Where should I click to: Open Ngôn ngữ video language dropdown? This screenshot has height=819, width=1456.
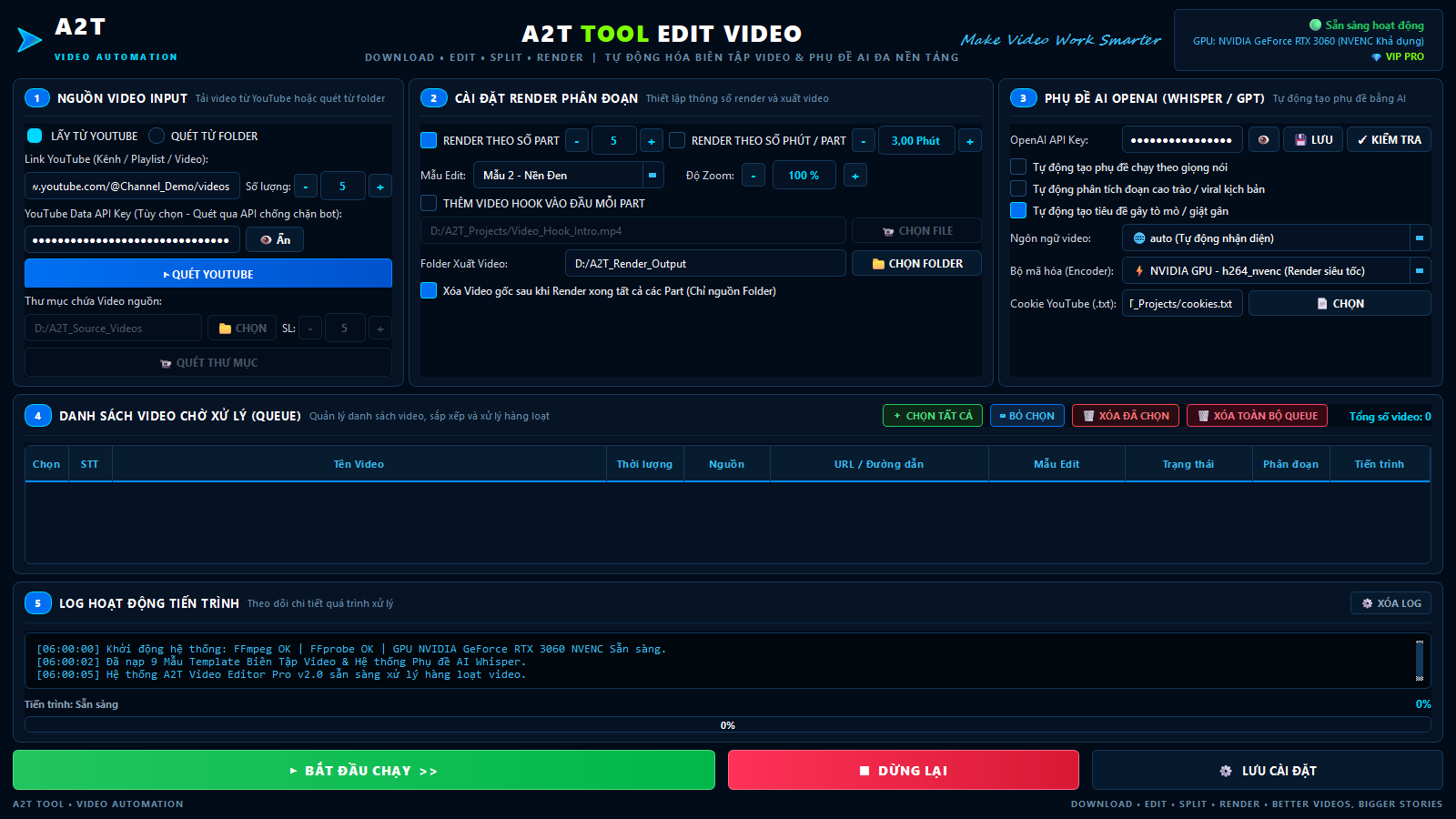coord(1277,238)
